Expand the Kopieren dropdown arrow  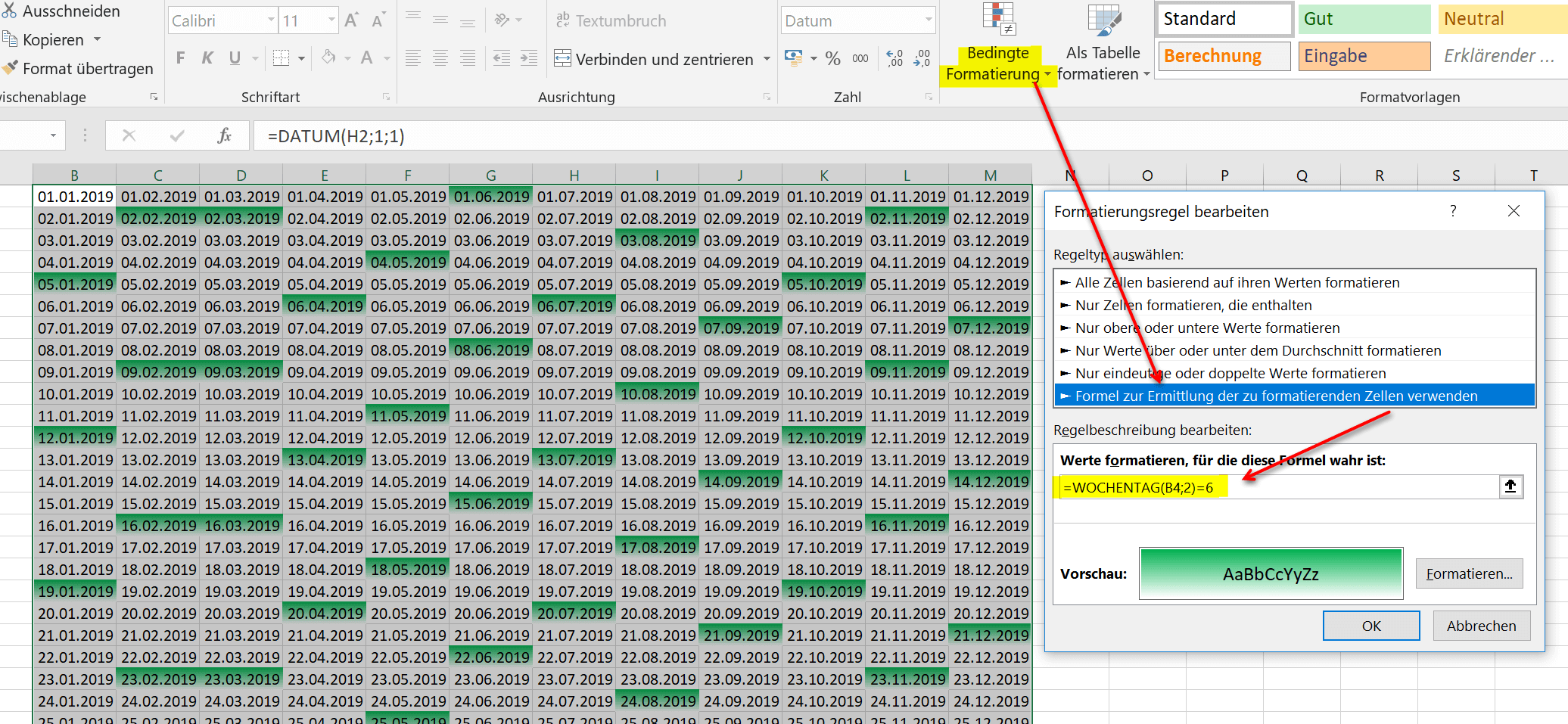(97, 39)
